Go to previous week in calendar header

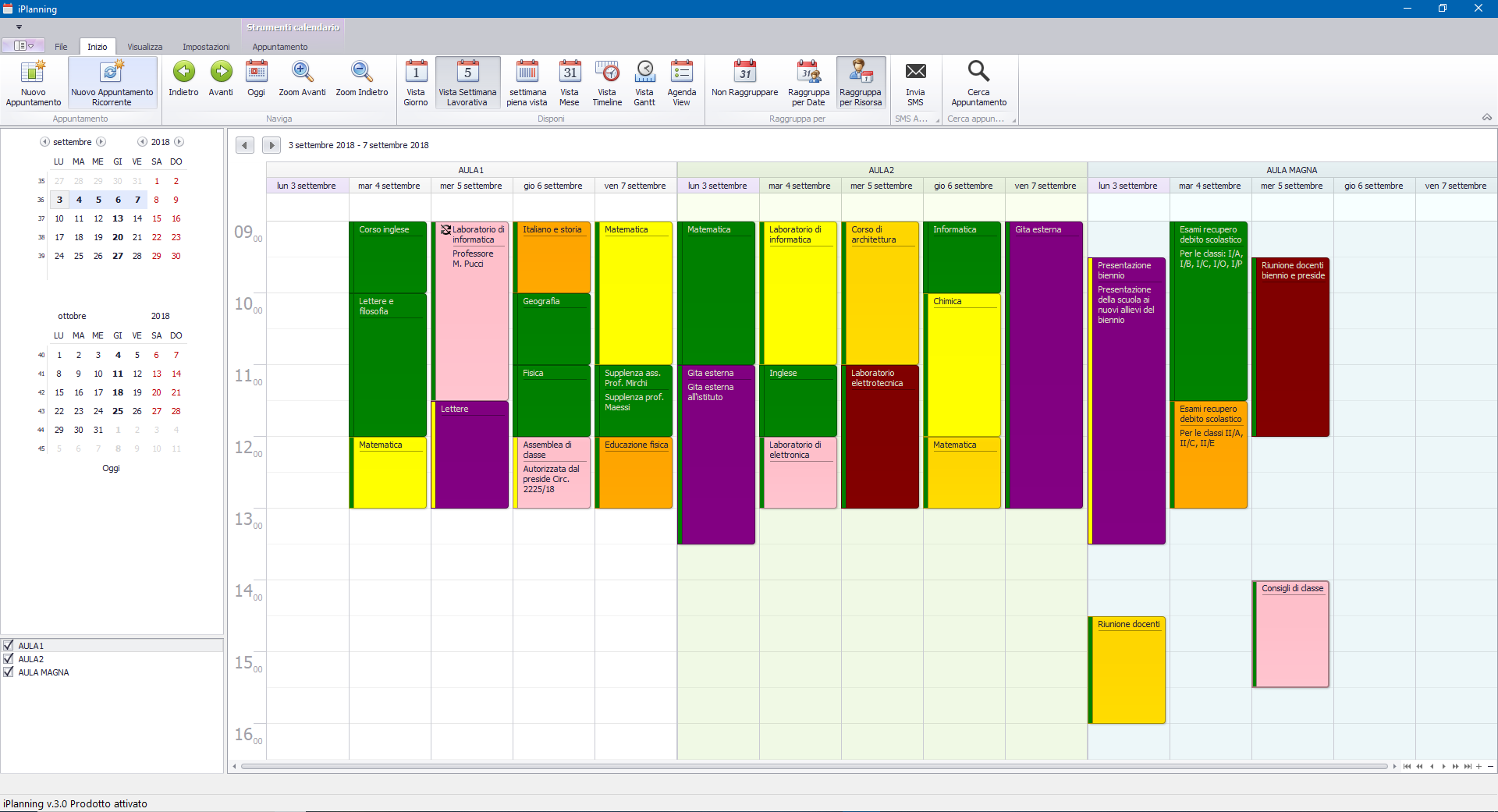[245, 145]
